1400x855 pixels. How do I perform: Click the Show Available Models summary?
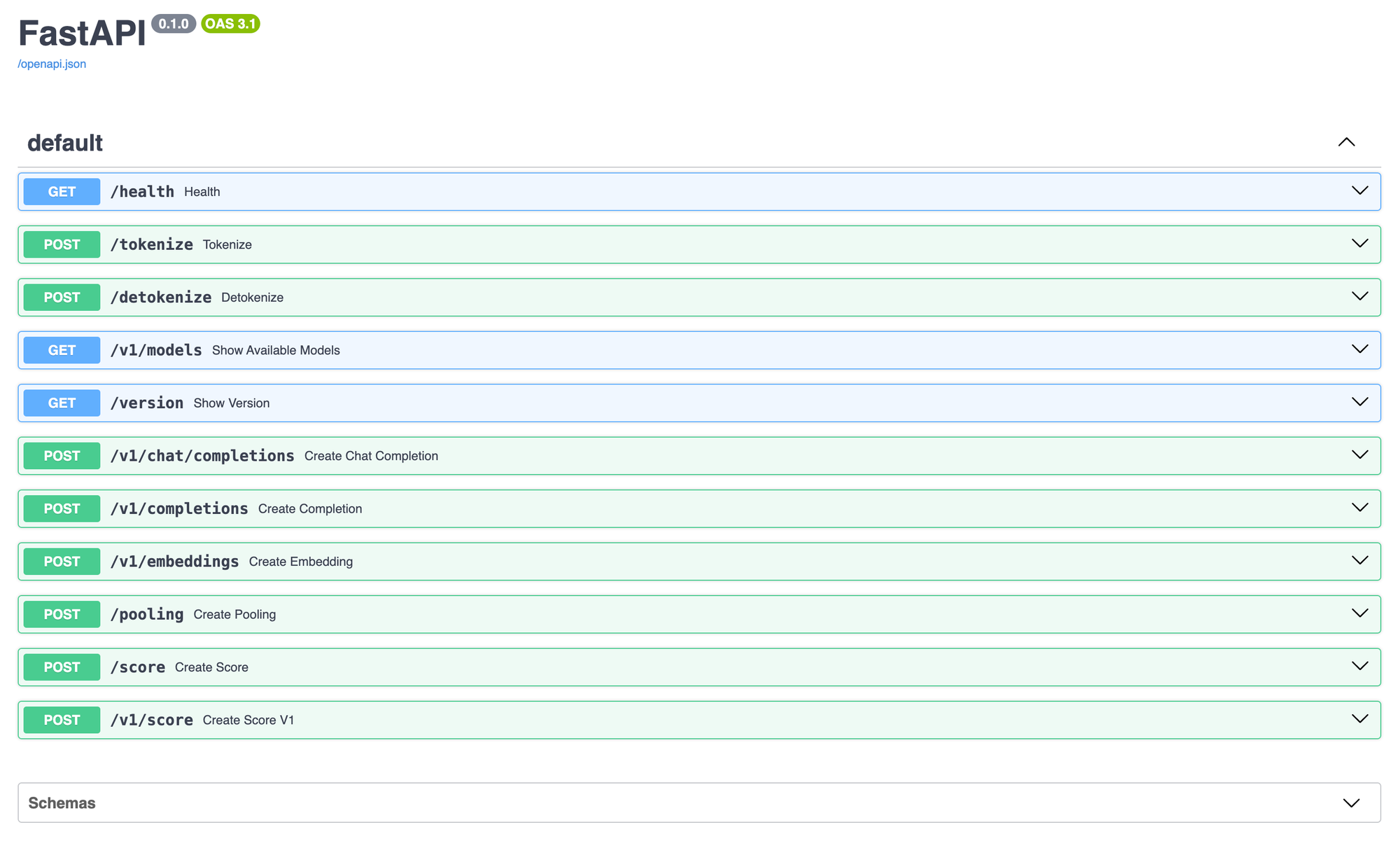[276, 350]
